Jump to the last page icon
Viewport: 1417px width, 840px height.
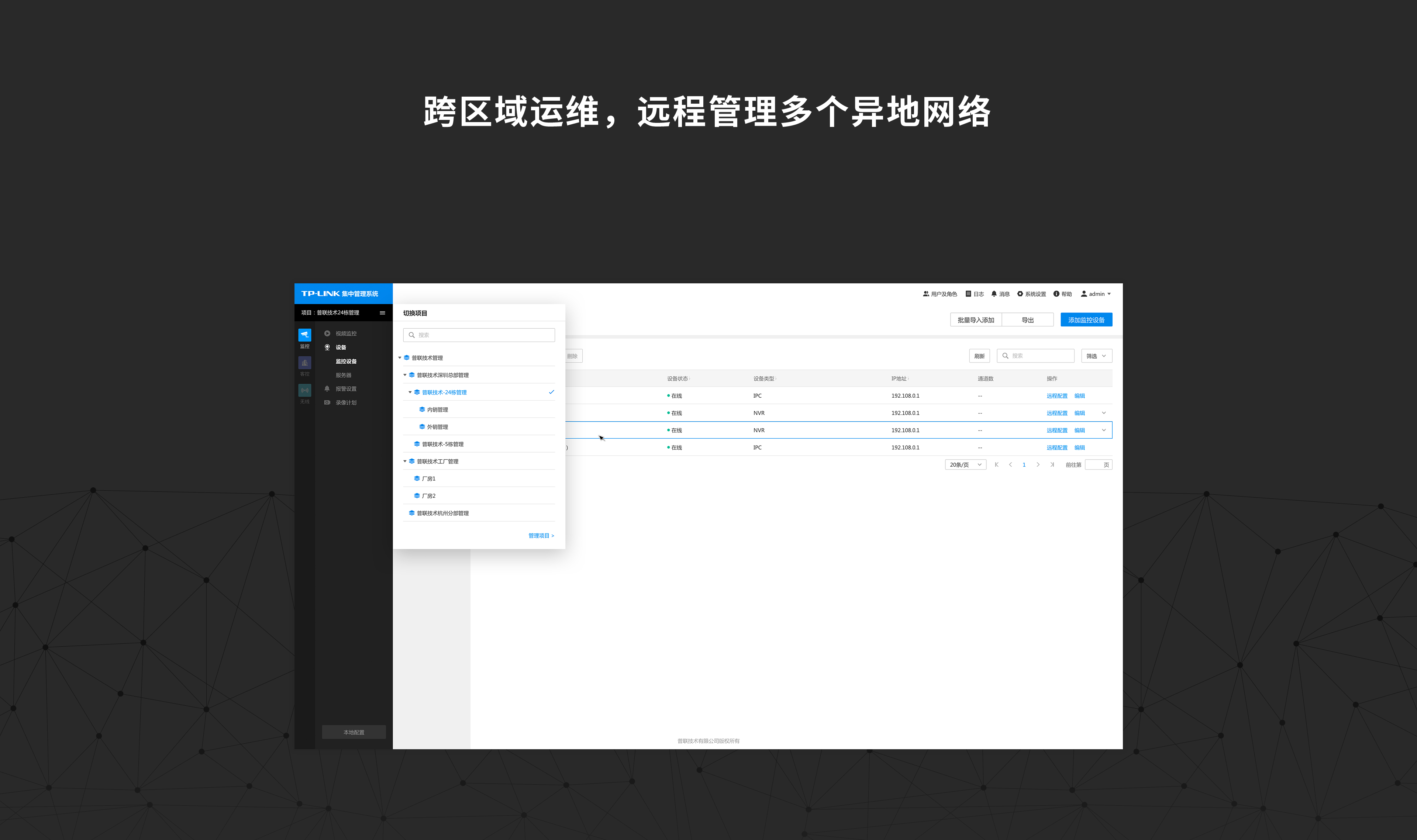[1052, 465]
